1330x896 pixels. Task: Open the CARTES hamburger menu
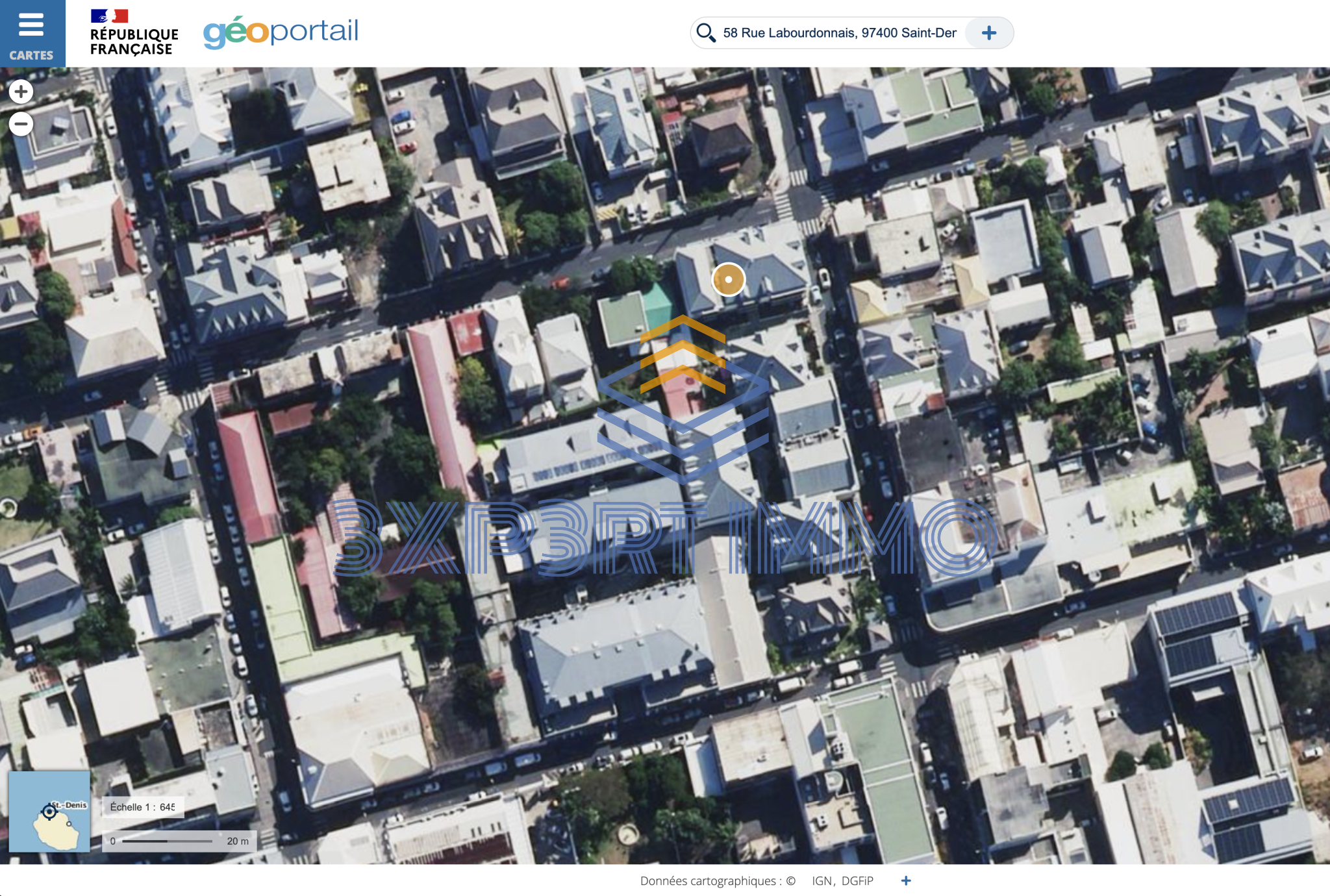(31, 32)
